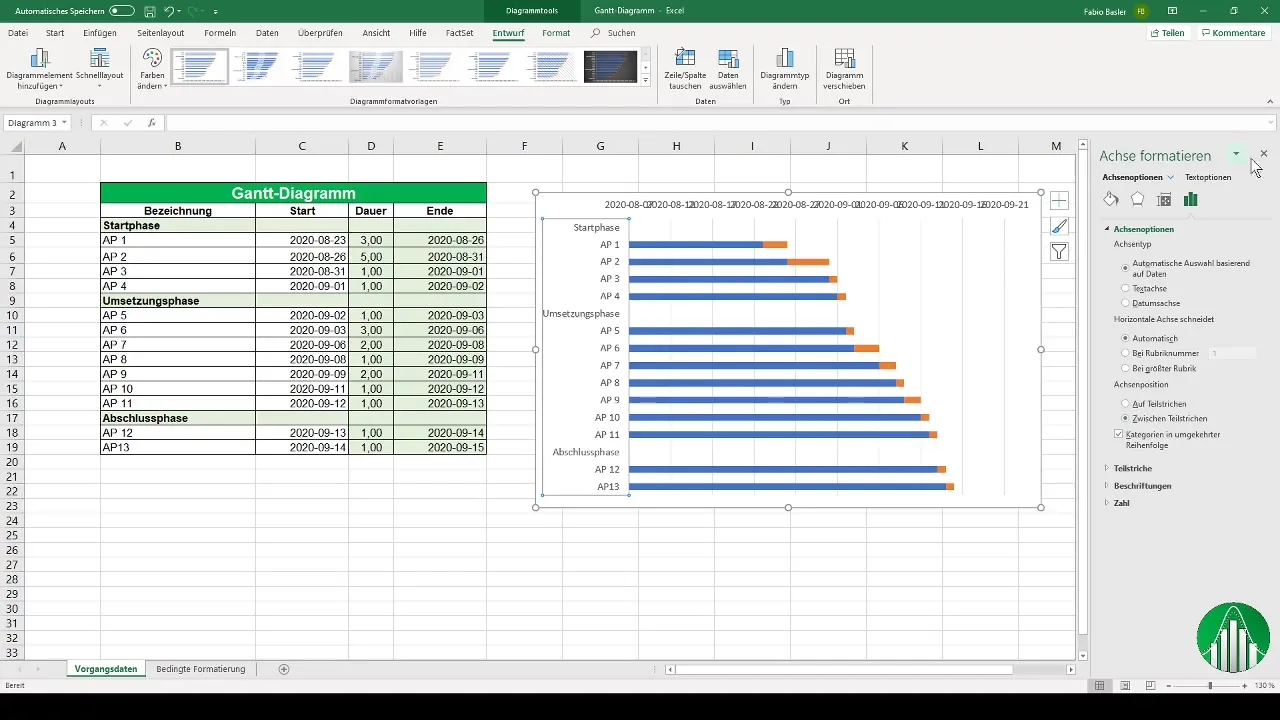
Task: Select Bei Rubriknummer radio option
Action: 1126,354
